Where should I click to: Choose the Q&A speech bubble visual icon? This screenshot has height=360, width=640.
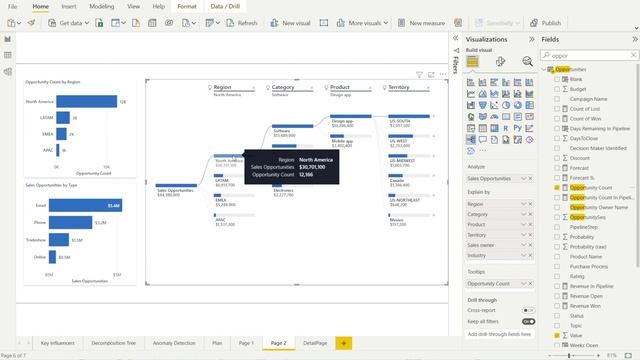pos(482,140)
